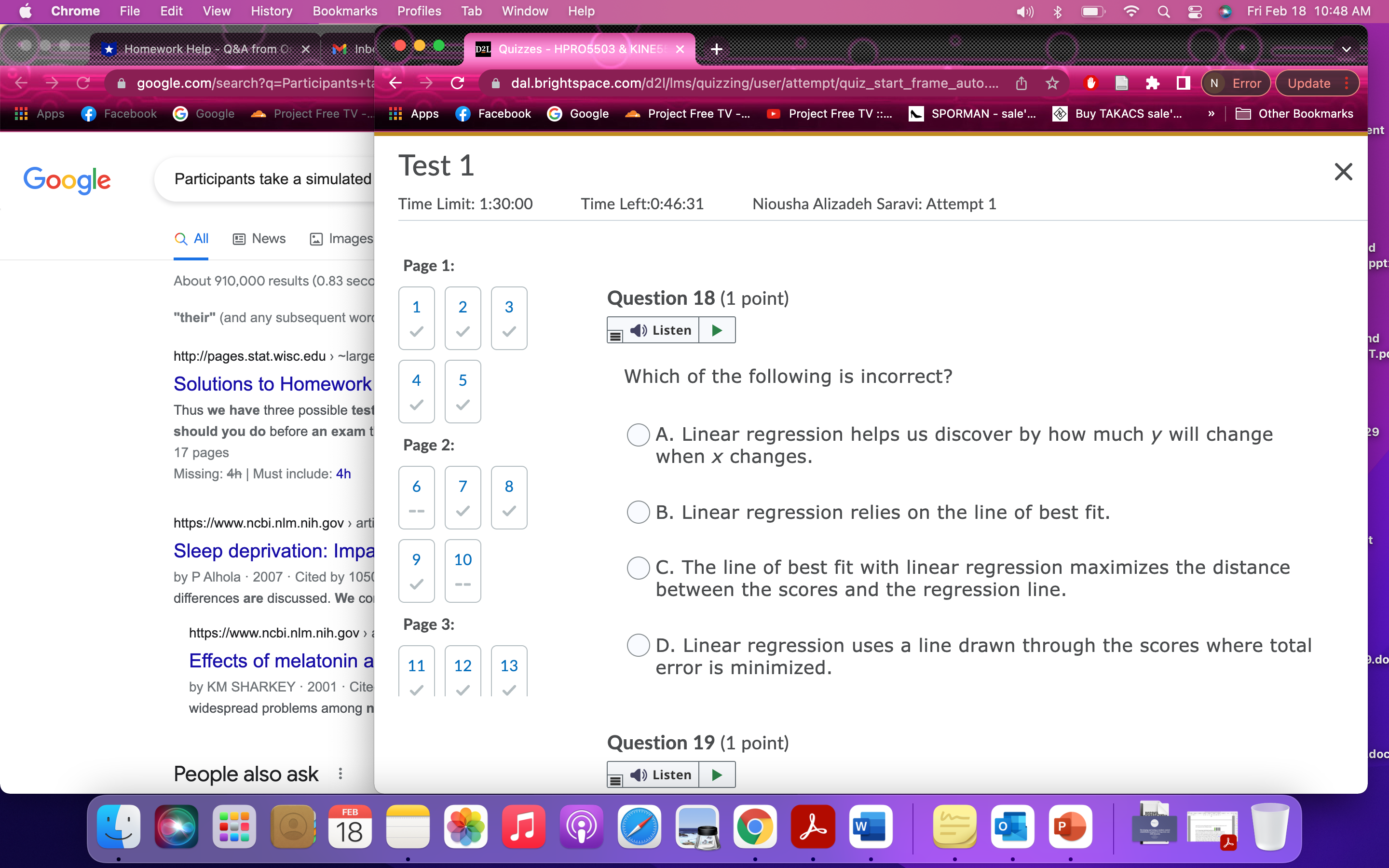Open the puzzle-piece extensions icon
The height and width of the screenshot is (868, 1389).
tap(1153, 82)
